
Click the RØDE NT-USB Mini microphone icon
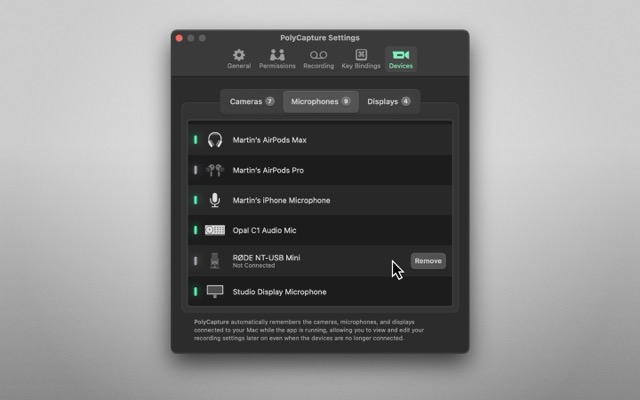tap(215, 261)
